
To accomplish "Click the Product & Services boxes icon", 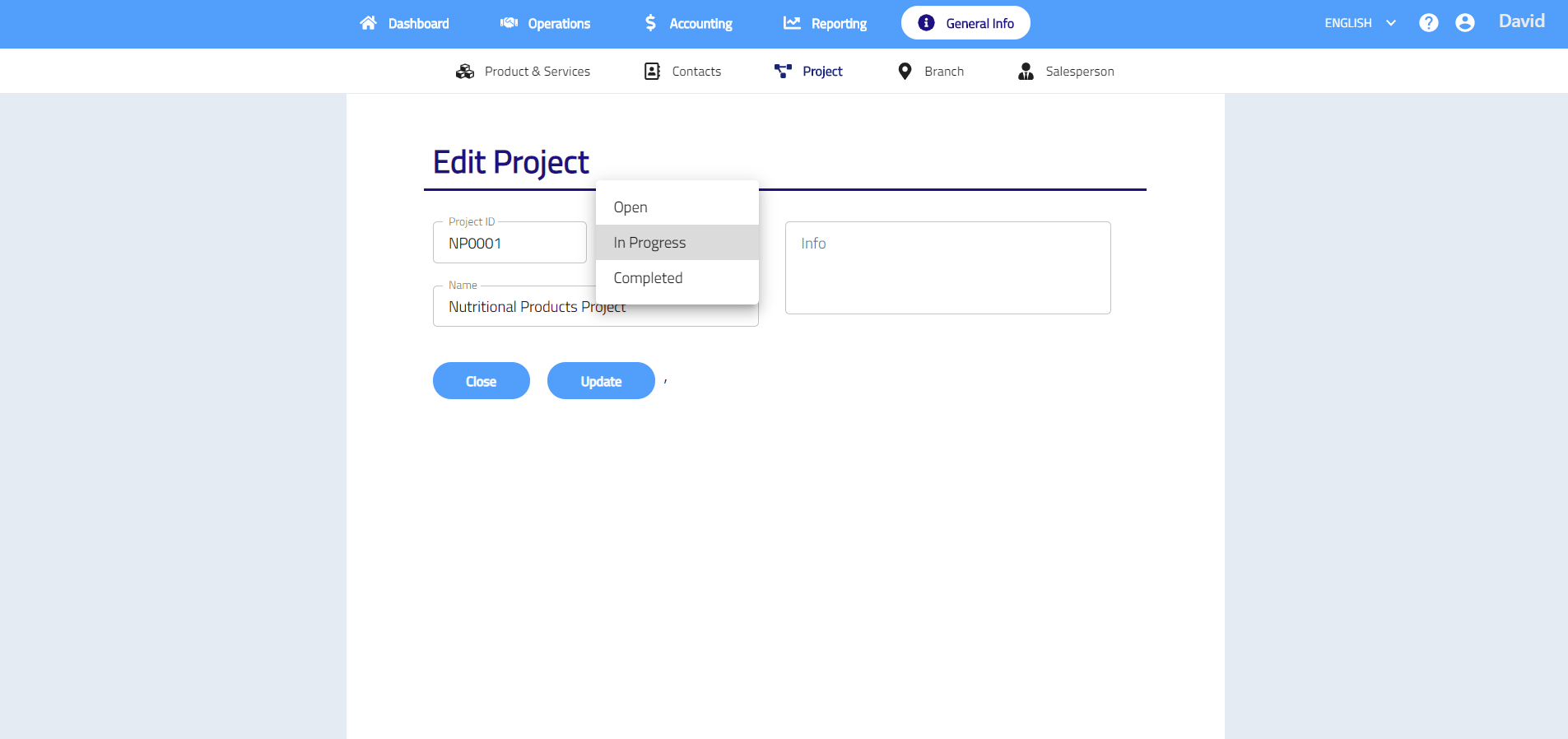I will pyautogui.click(x=465, y=72).
